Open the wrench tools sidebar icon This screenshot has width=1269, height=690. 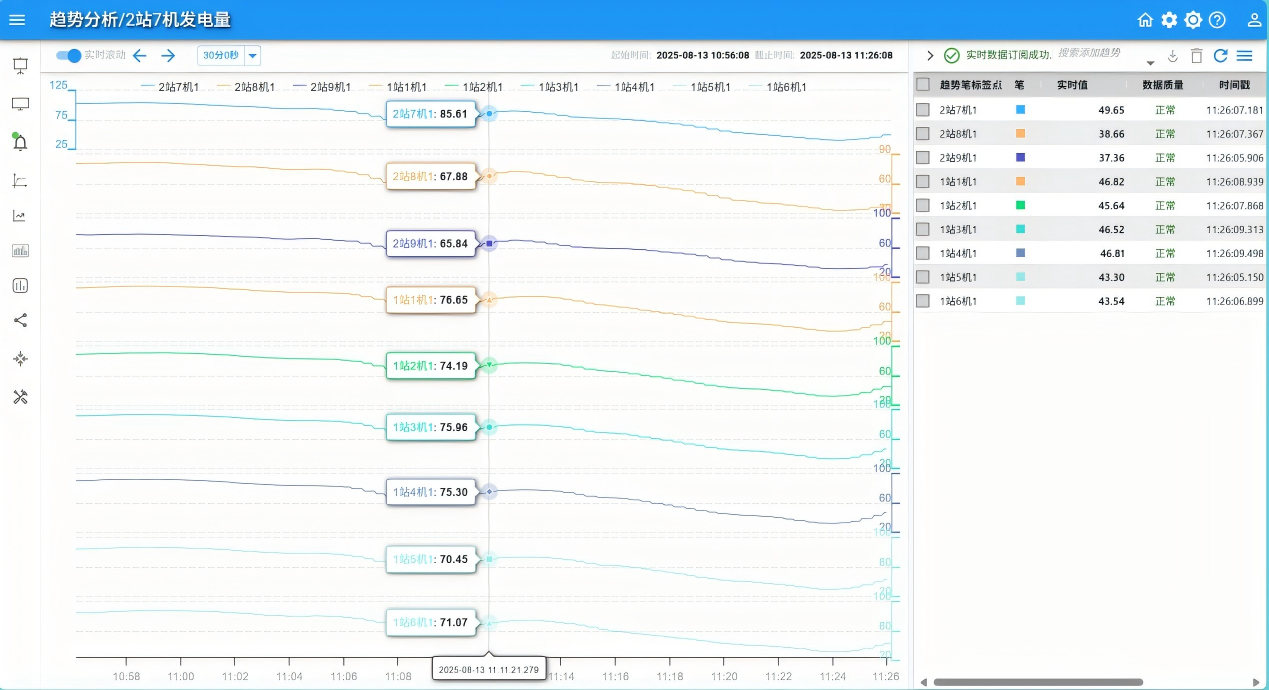click(19, 397)
